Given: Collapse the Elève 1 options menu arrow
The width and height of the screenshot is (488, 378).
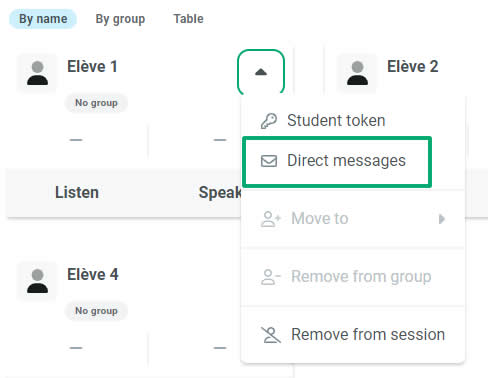Looking at the screenshot, I should pyautogui.click(x=261, y=72).
